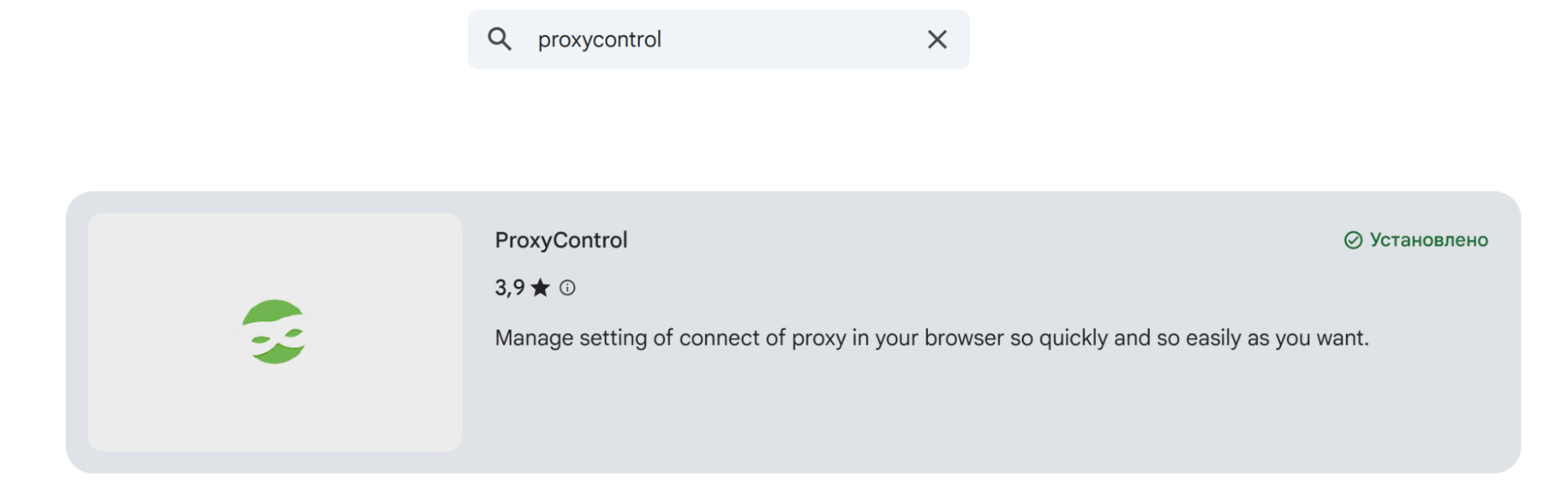Click the ProxyControl extension avatar image

(274, 330)
